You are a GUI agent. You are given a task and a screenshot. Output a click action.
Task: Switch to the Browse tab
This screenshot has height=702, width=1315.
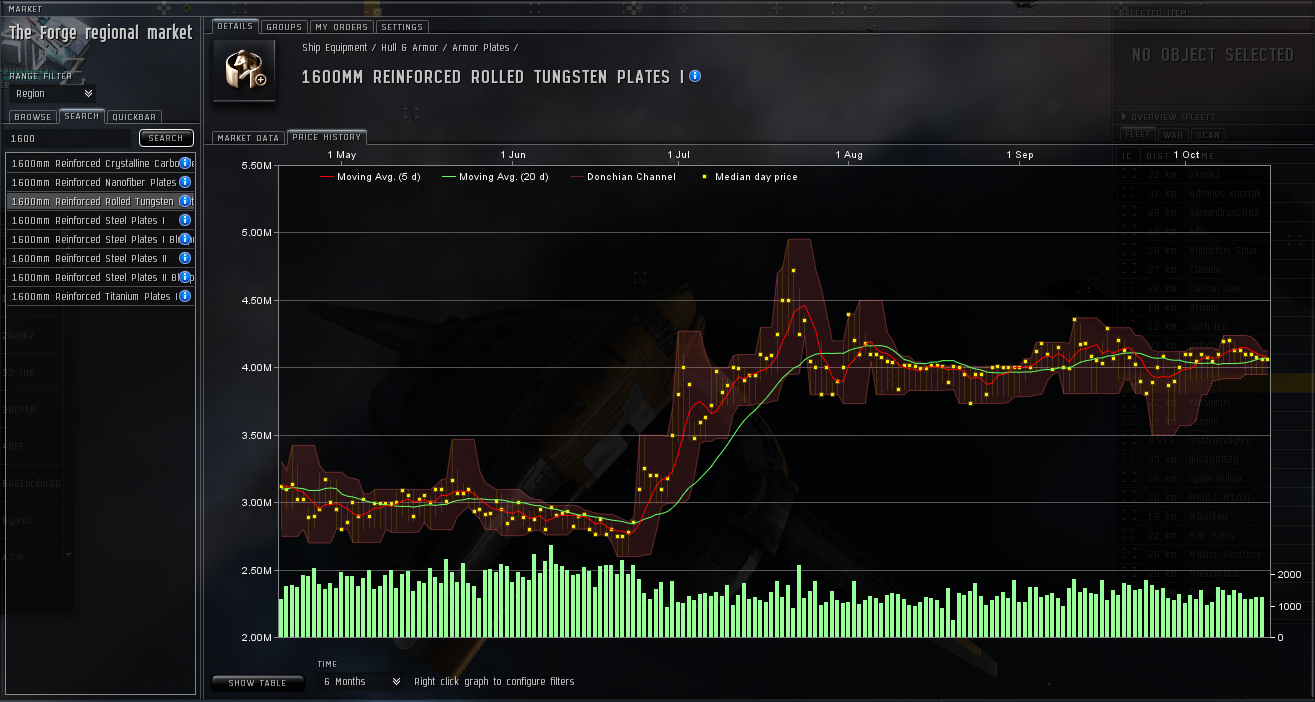click(33, 117)
